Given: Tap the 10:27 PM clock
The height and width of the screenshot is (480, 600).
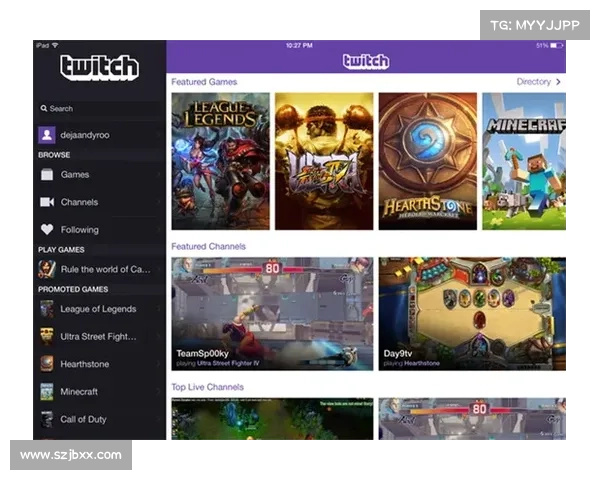Looking at the screenshot, I should [299, 45].
